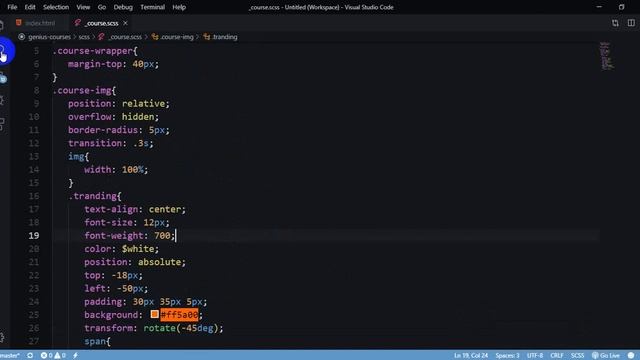The height and width of the screenshot is (360, 640).
Task: Click 'overflow: hidden;' line
Action: click(x=113, y=117)
